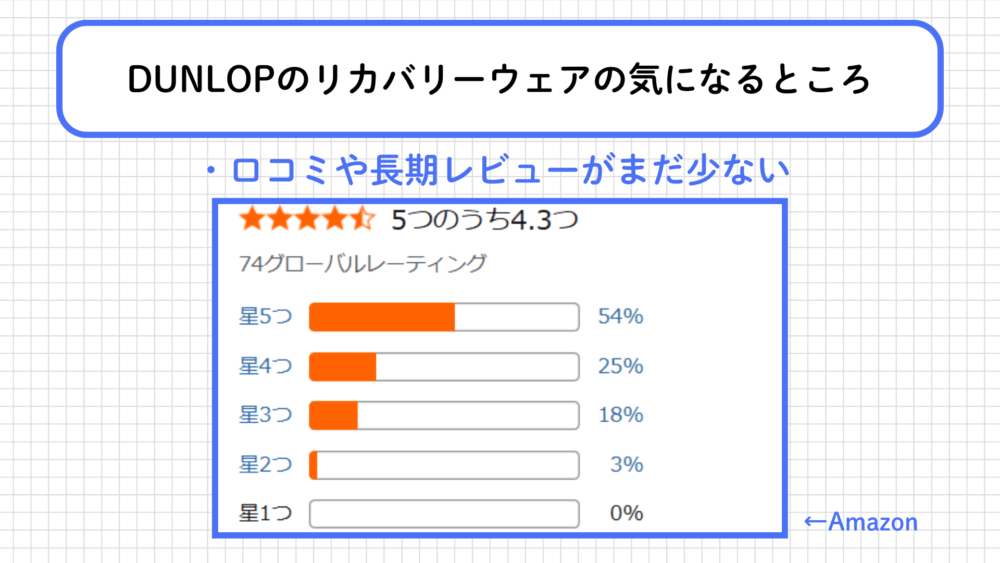Click the 星2つ label link
This screenshot has width=1000, height=563.
click(264, 465)
